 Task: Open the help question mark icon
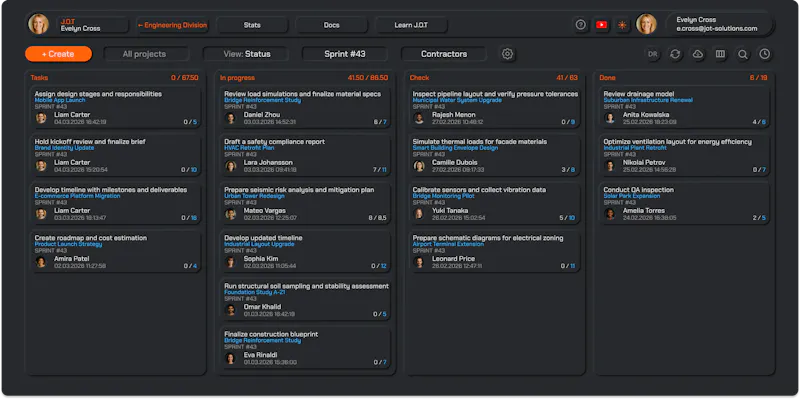click(x=580, y=24)
